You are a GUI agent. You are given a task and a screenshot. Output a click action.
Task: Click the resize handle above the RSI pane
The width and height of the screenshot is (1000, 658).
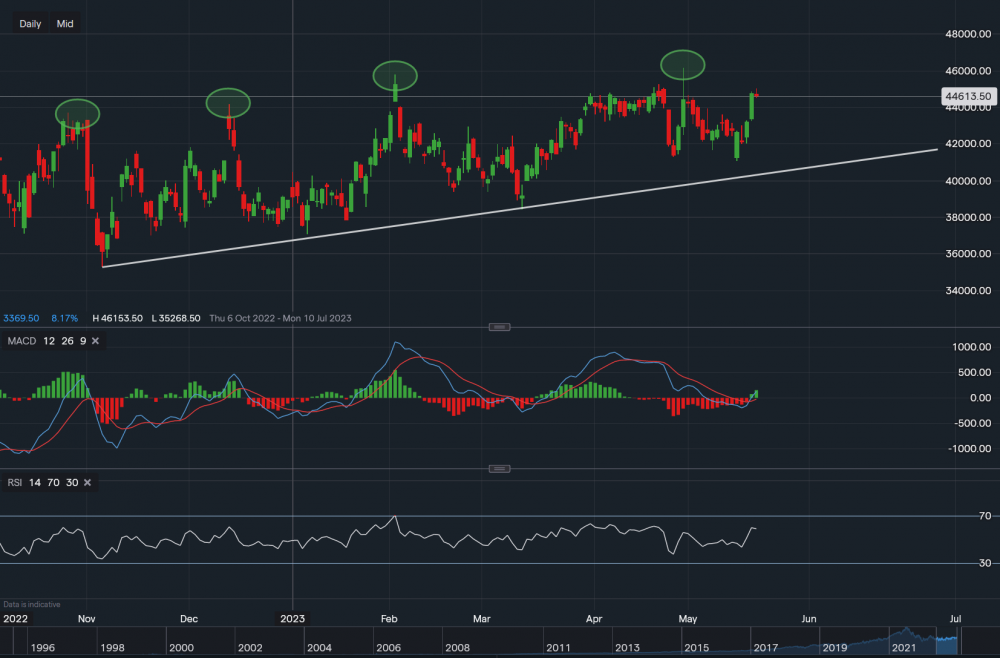tap(499, 469)
